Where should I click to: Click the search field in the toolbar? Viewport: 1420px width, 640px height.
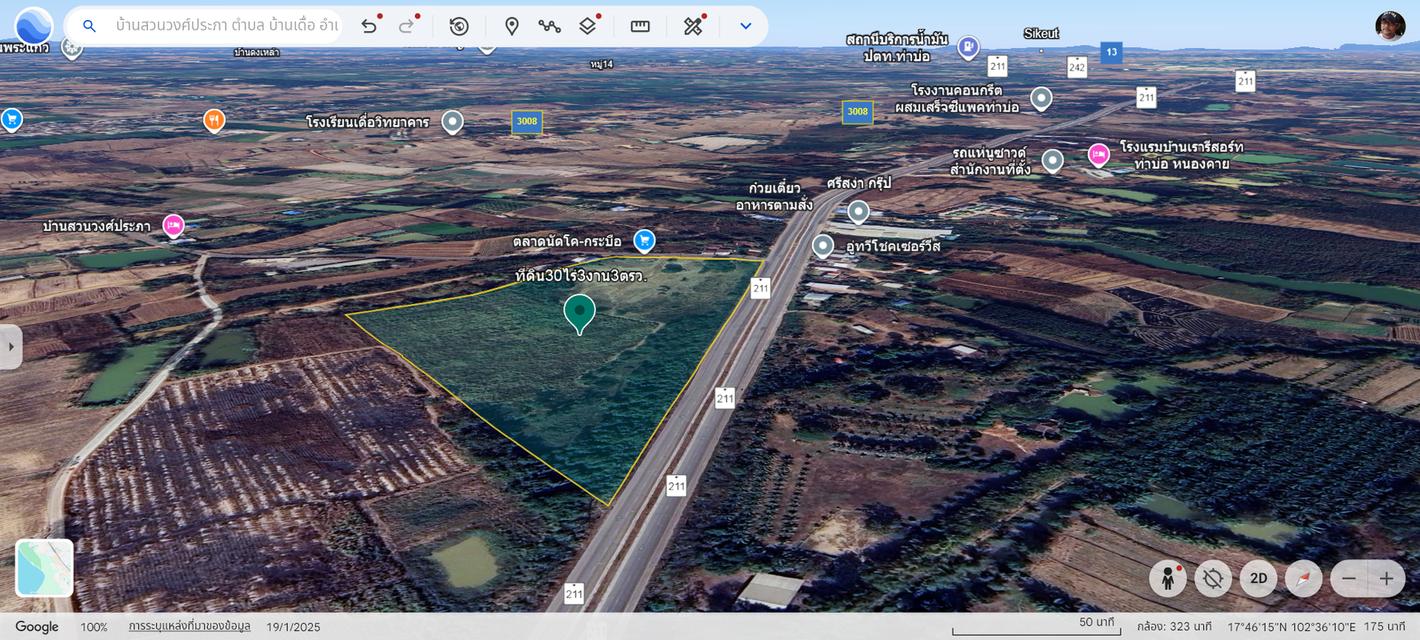tap(225, 26)
